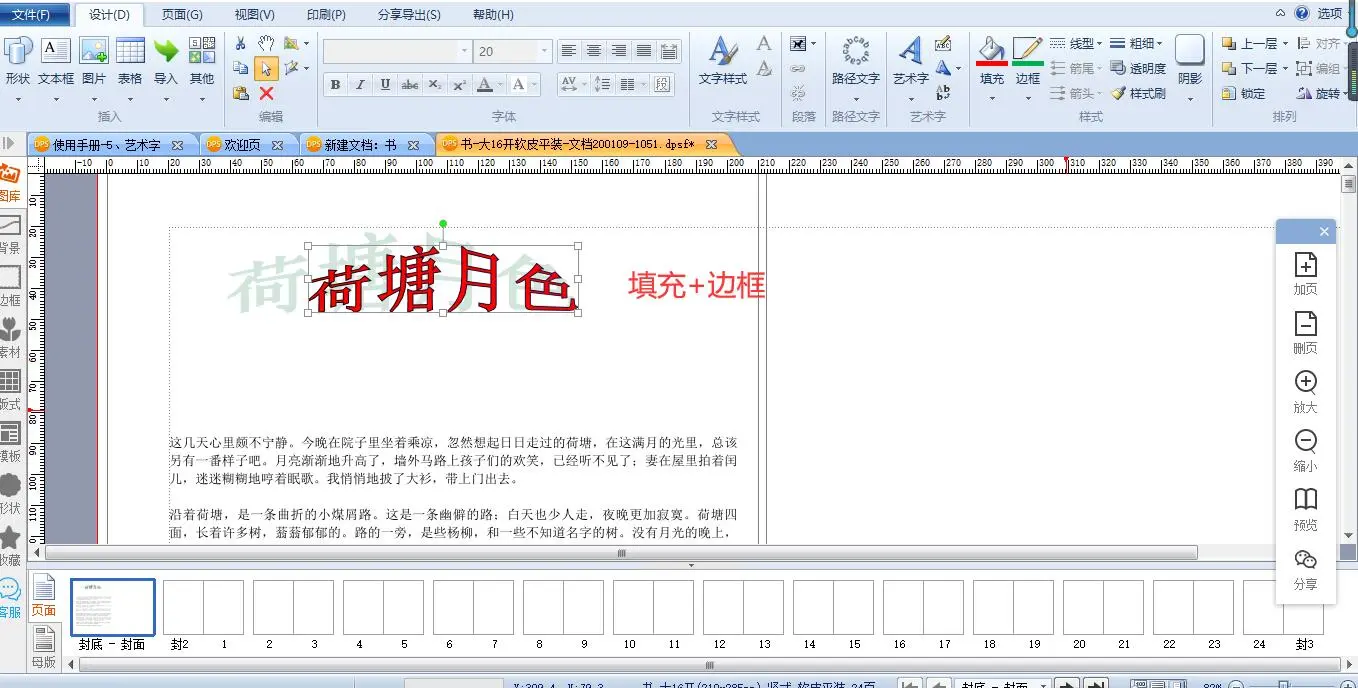Select page thumbnail spread 2-3
The image size is (1358, 688).
click(293, 607)
